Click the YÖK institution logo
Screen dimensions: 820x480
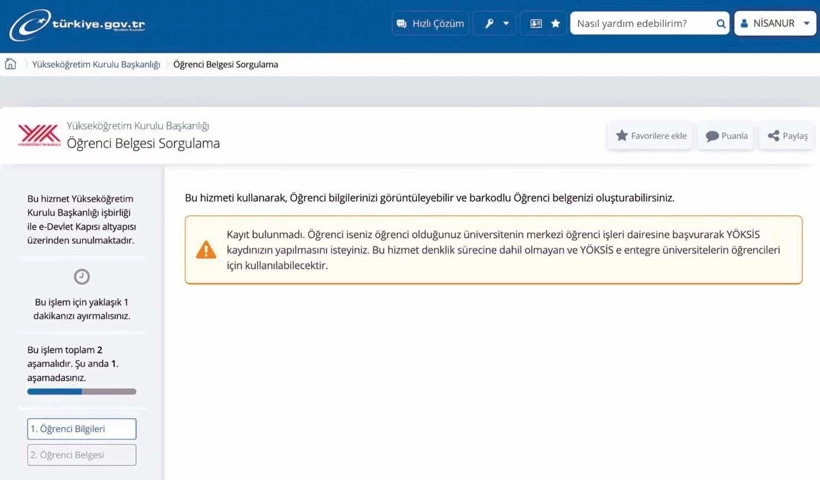(39, 135)
